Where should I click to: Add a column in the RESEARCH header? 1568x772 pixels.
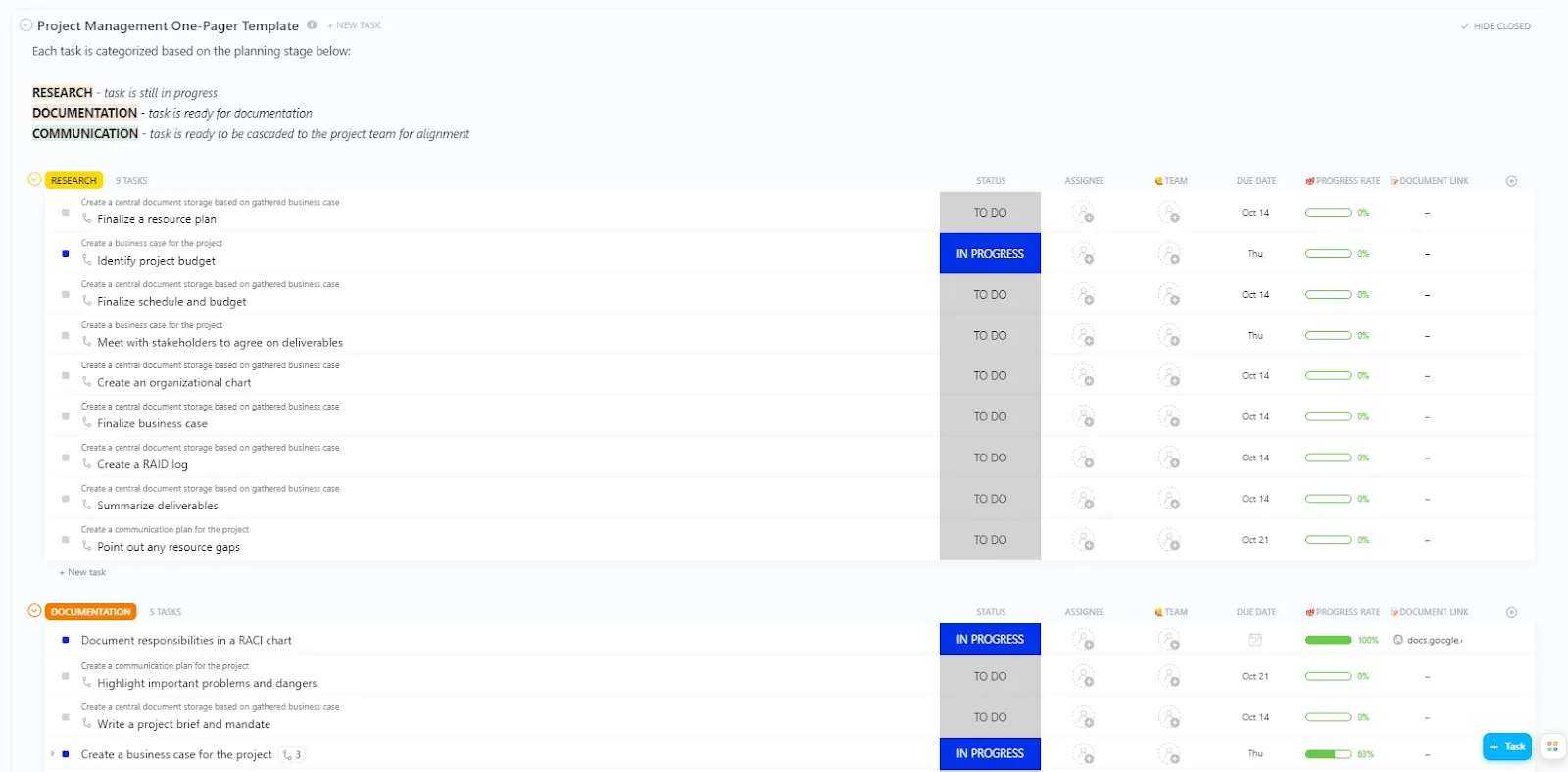(1511, 181)
